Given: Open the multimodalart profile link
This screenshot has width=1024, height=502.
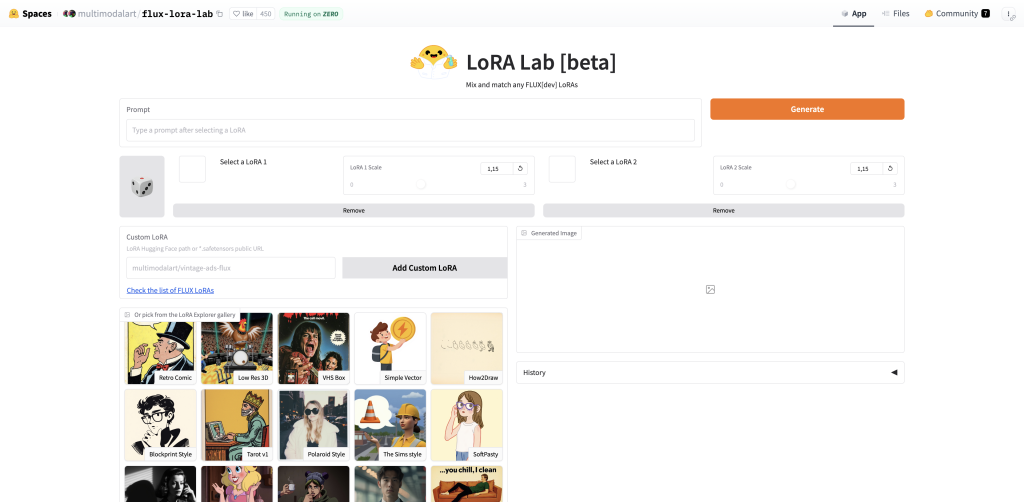Looking at the screenshot, I should (x=107, y=14).
